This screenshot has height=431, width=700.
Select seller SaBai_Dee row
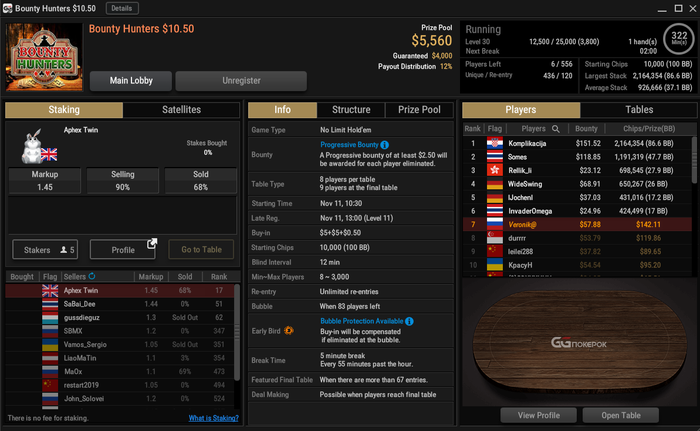tap(120, 304)
